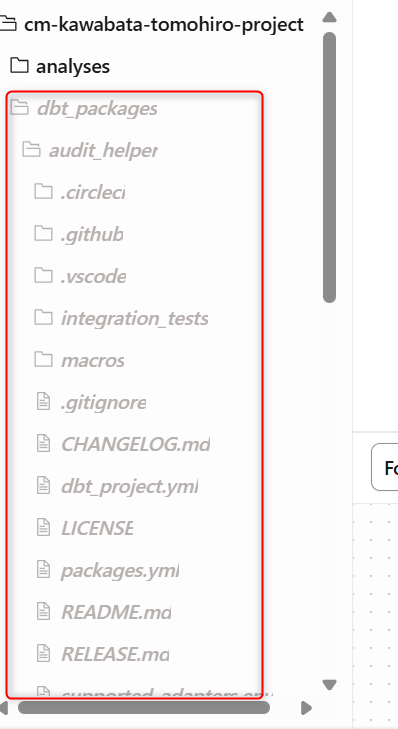Click the .github folder icon

[43, 233]
